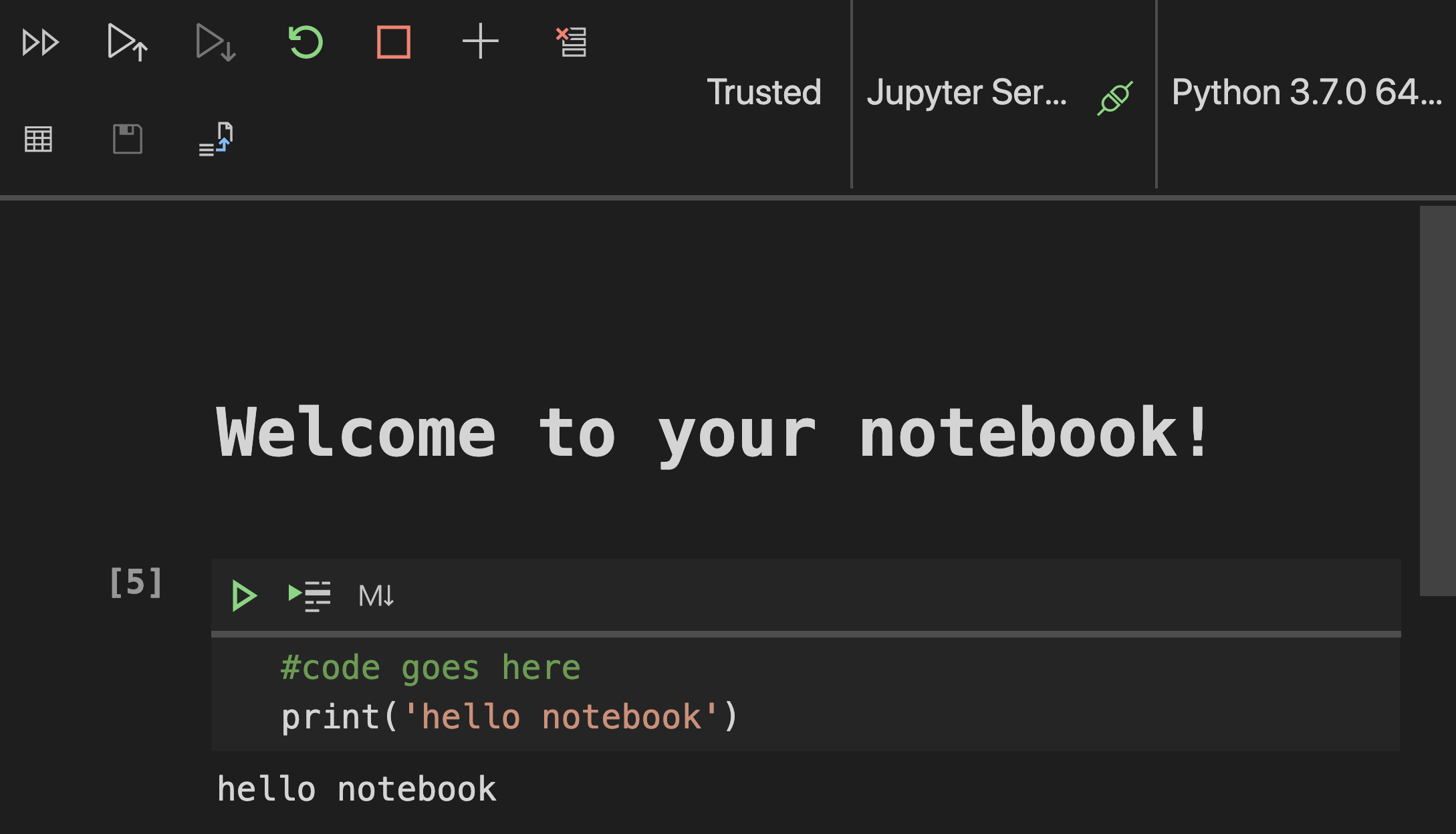Run all notebook cells
Screen dimensions: 1456x834
coord(40,43)
